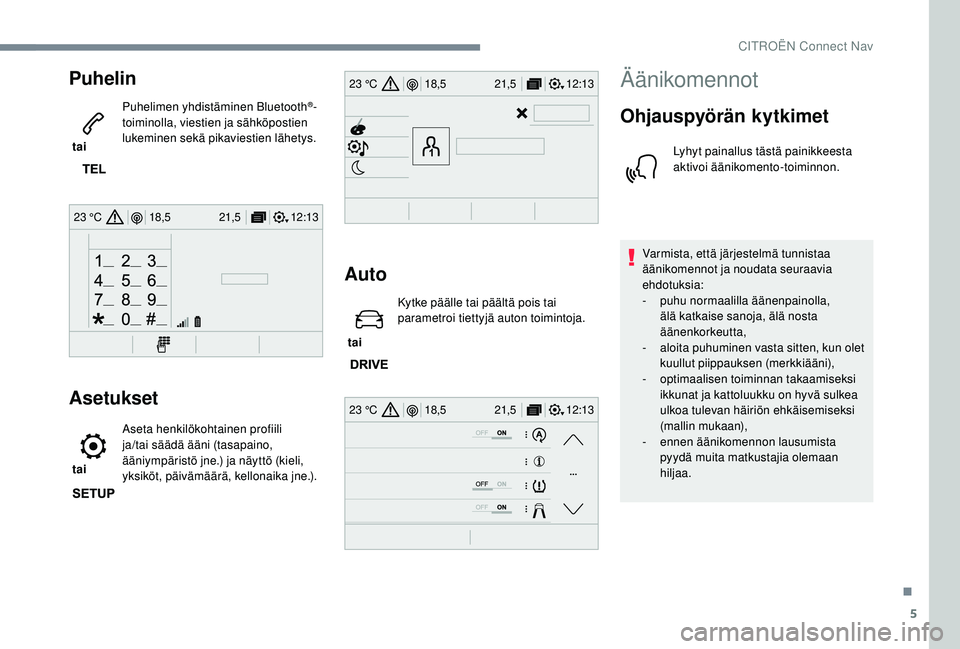Open the audio settings gear-and-note option

[x=358, y=148]
